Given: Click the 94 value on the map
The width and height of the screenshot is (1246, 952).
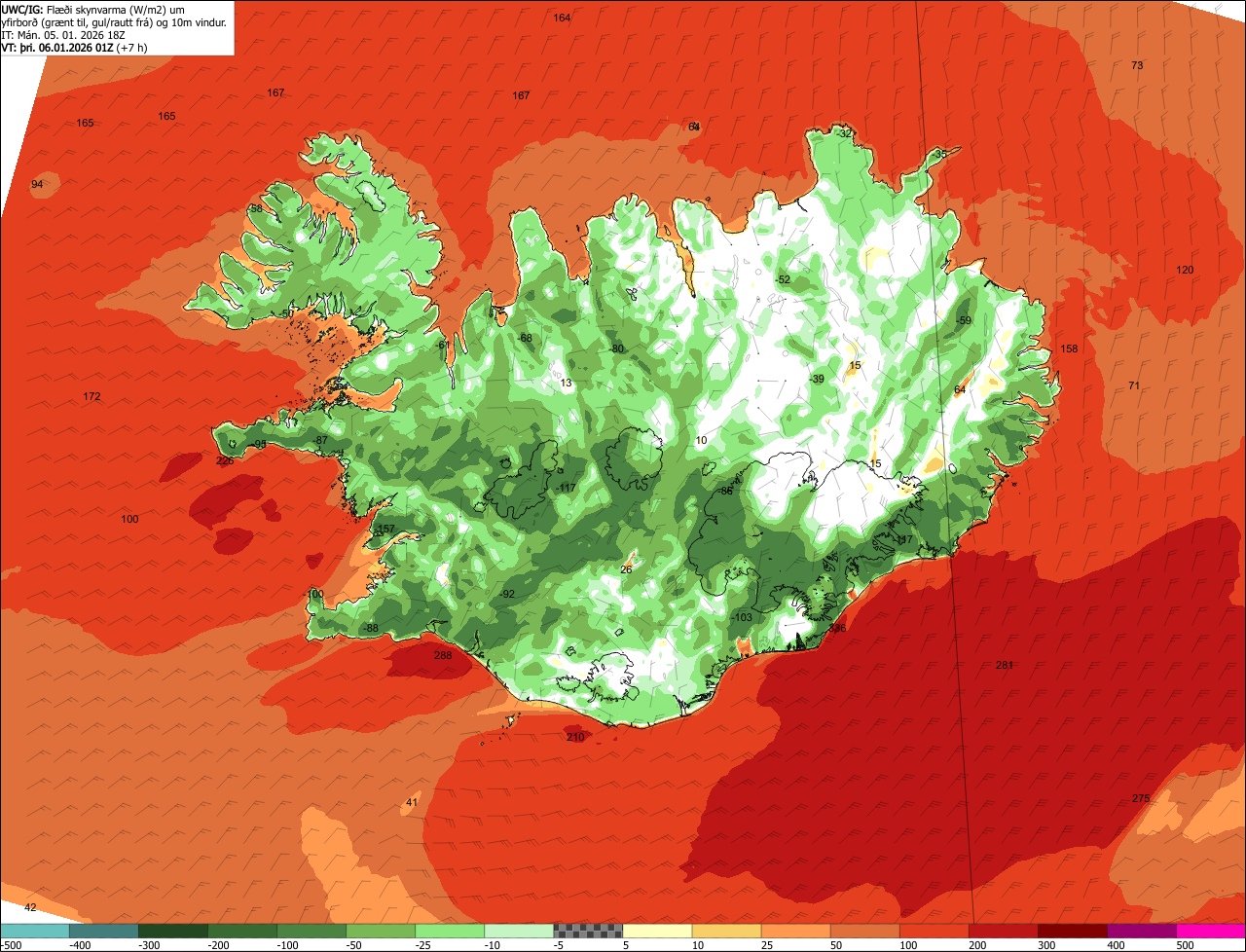Looking at the screenshot, I should pos(37,184).
